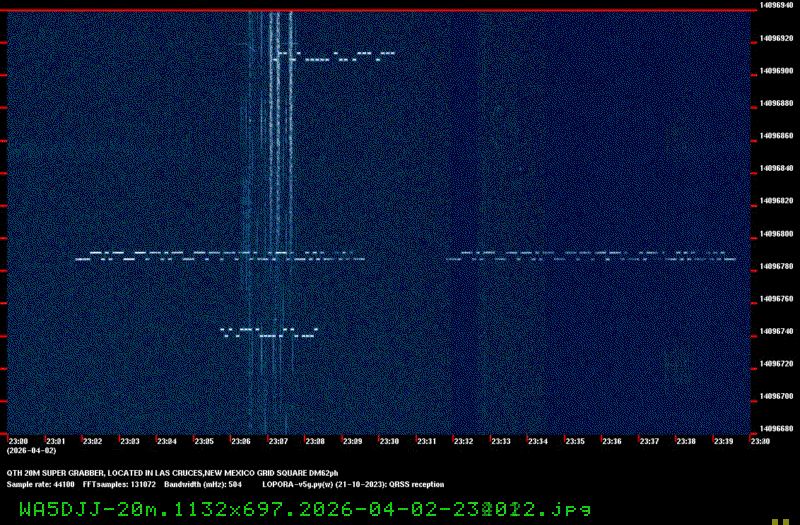Click the FFTsamples: 131072 text
The height and width of the screenshot is (525, 800).
(x=119, y=485)
